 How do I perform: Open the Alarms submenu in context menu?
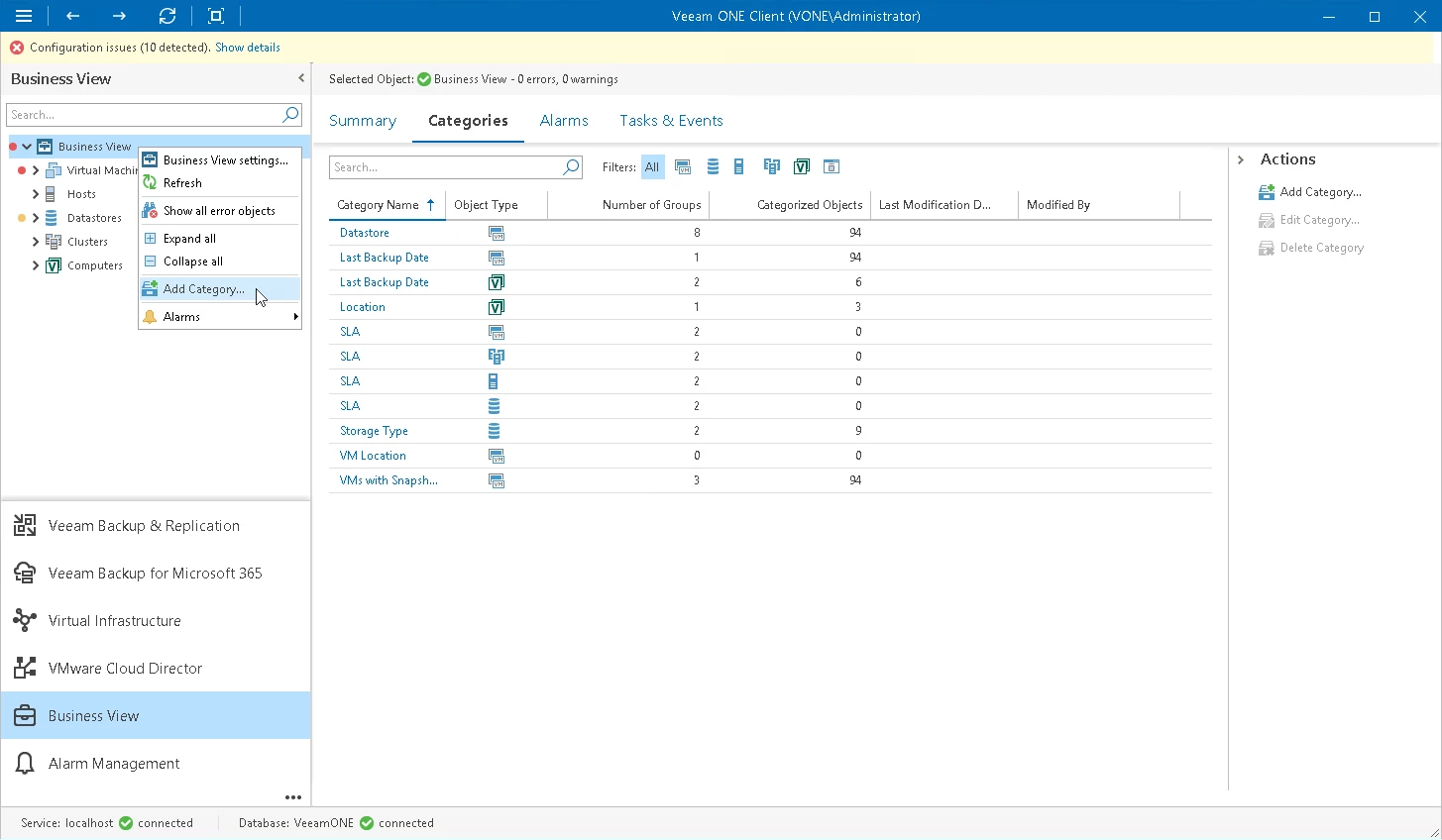coord(220,317)
